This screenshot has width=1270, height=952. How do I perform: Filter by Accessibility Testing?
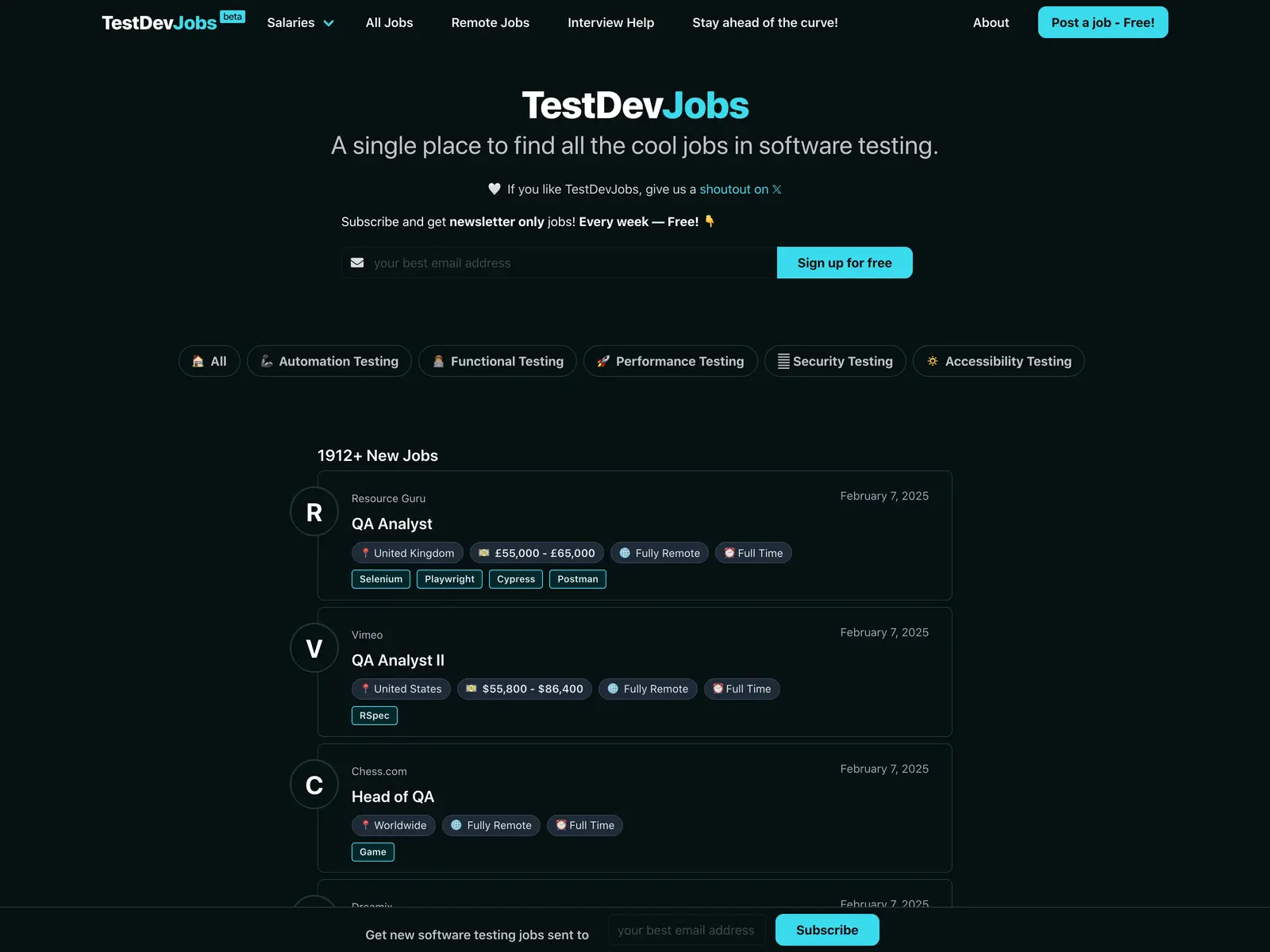(x=999, y=361)
